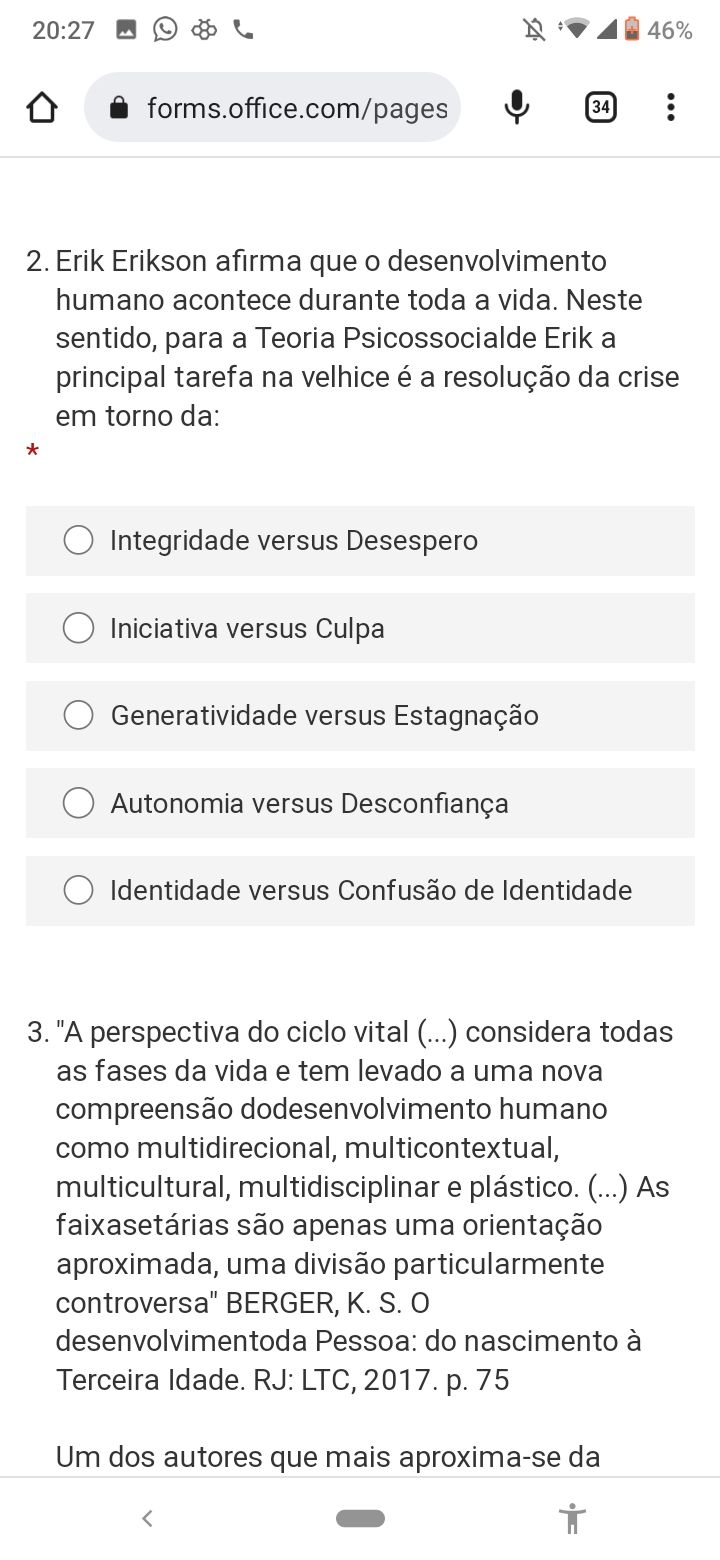
Task: Mark Identidade versus Confusão de Identidade
Action: click(x=78, y=890)
